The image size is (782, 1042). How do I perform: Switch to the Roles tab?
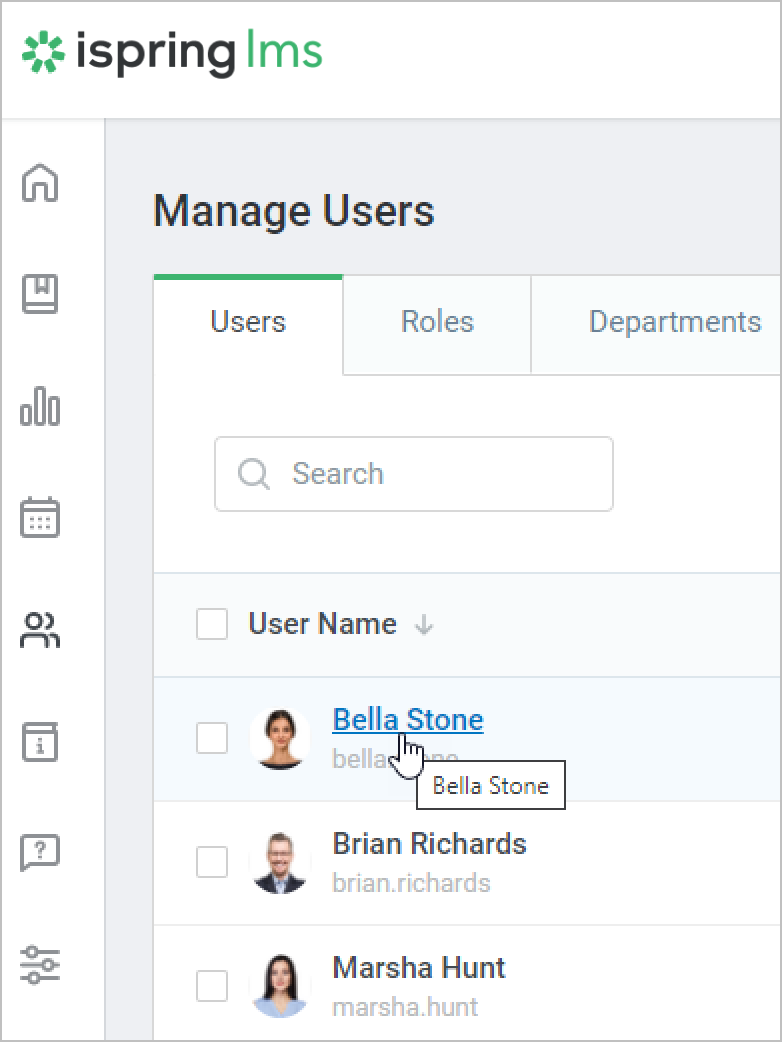click(437, 322)
